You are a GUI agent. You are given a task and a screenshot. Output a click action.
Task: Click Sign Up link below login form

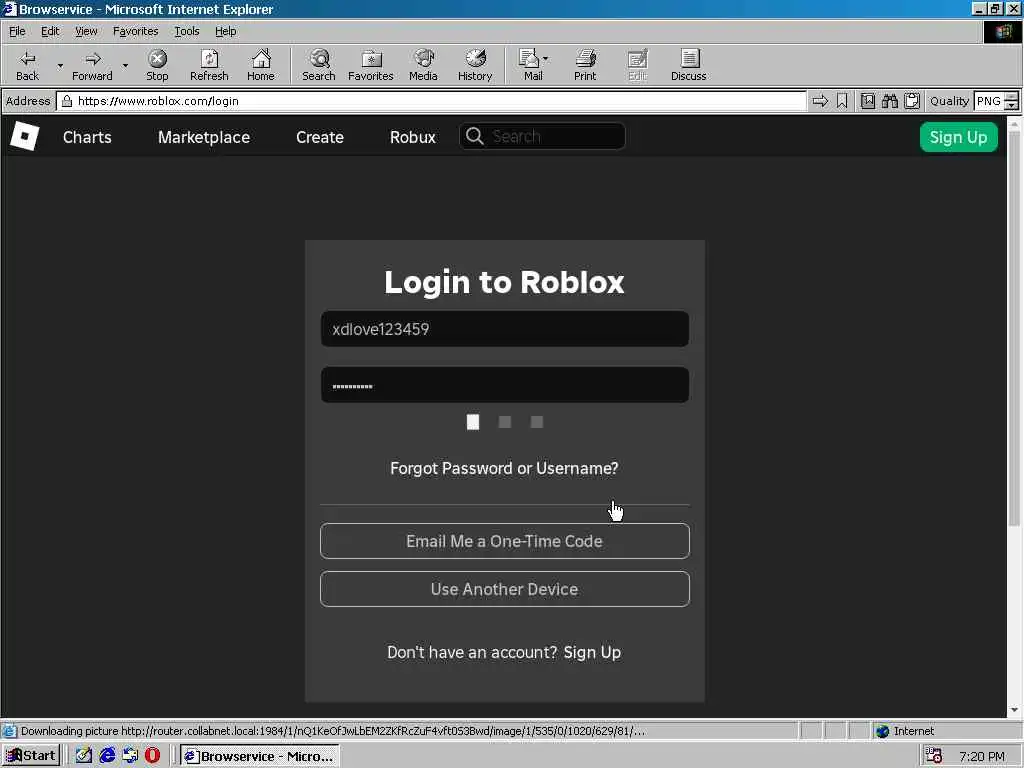(x=592, y=652)
